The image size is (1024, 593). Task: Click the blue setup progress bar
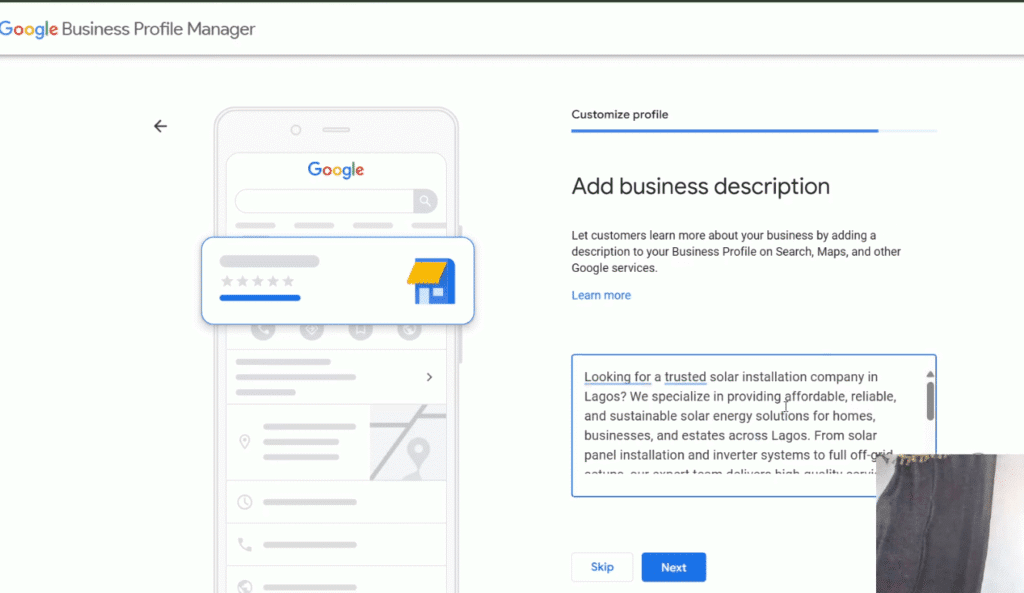pyautogui.click(x=724, y=131)
